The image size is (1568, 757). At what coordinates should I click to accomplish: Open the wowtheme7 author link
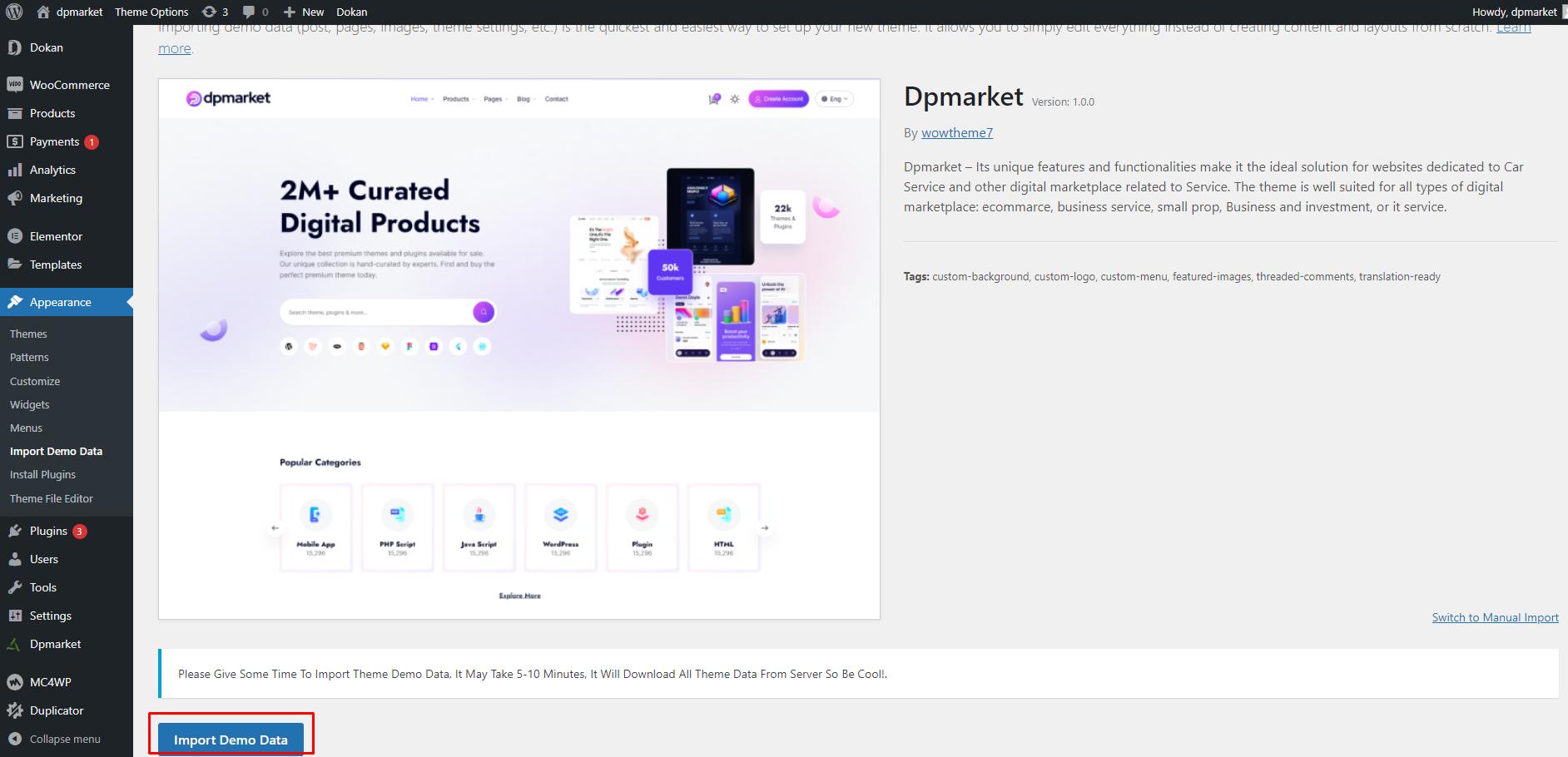[957, 132]
